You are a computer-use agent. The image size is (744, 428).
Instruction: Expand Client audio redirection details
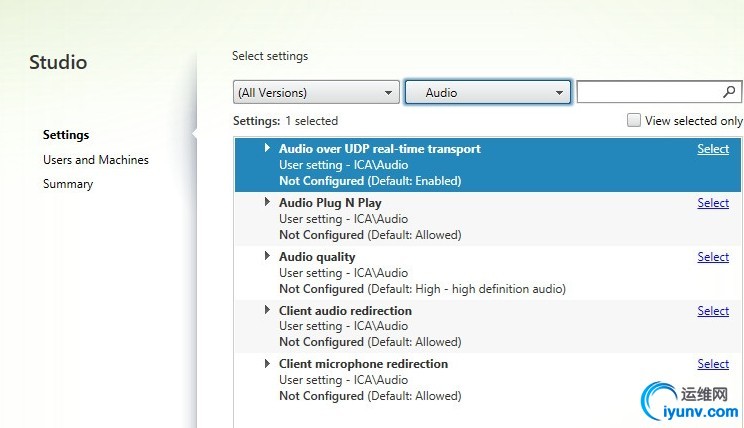(267, 310)
